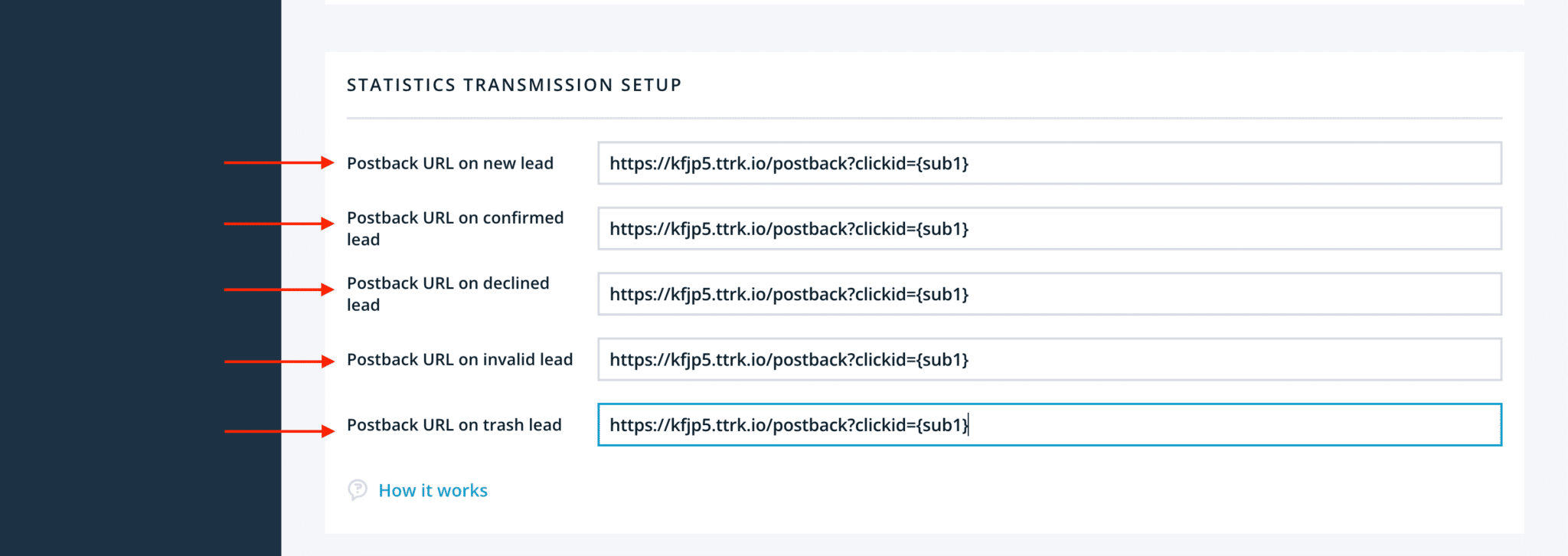
Task: Click inside the Postback URL on declined lead field
Action: pyautogui.click(x=1049, y=294)
